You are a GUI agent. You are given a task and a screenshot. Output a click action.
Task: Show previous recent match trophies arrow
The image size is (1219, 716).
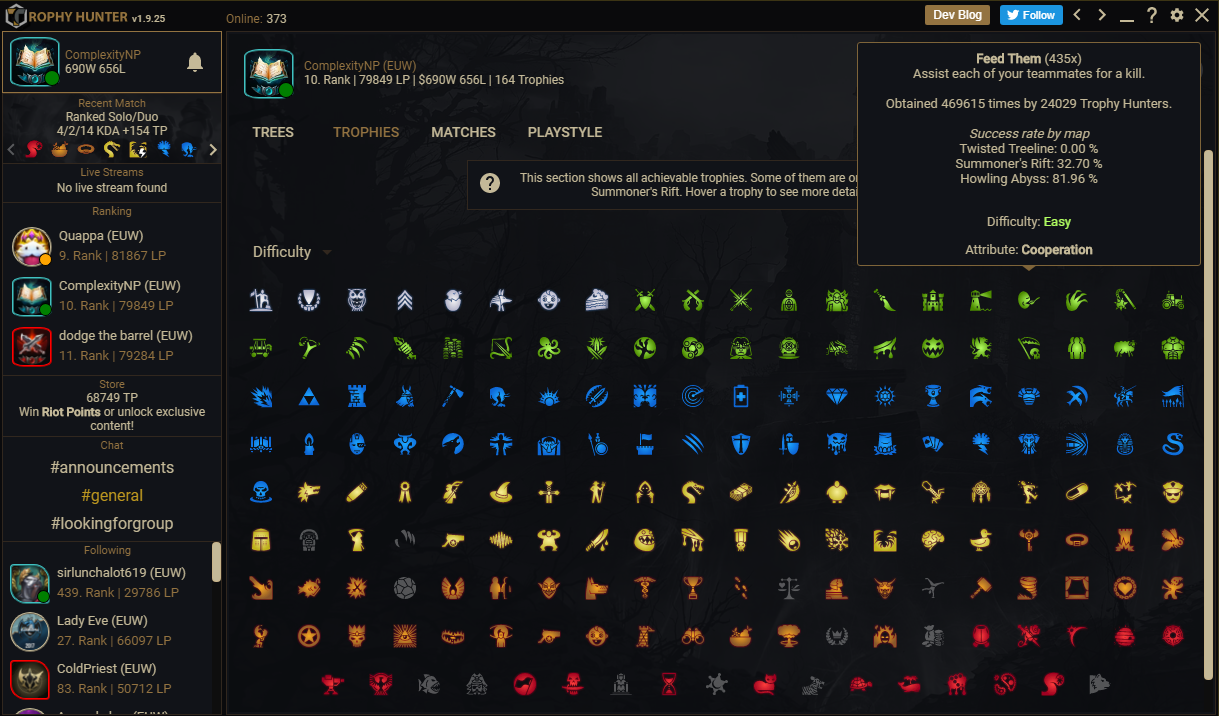12,150
